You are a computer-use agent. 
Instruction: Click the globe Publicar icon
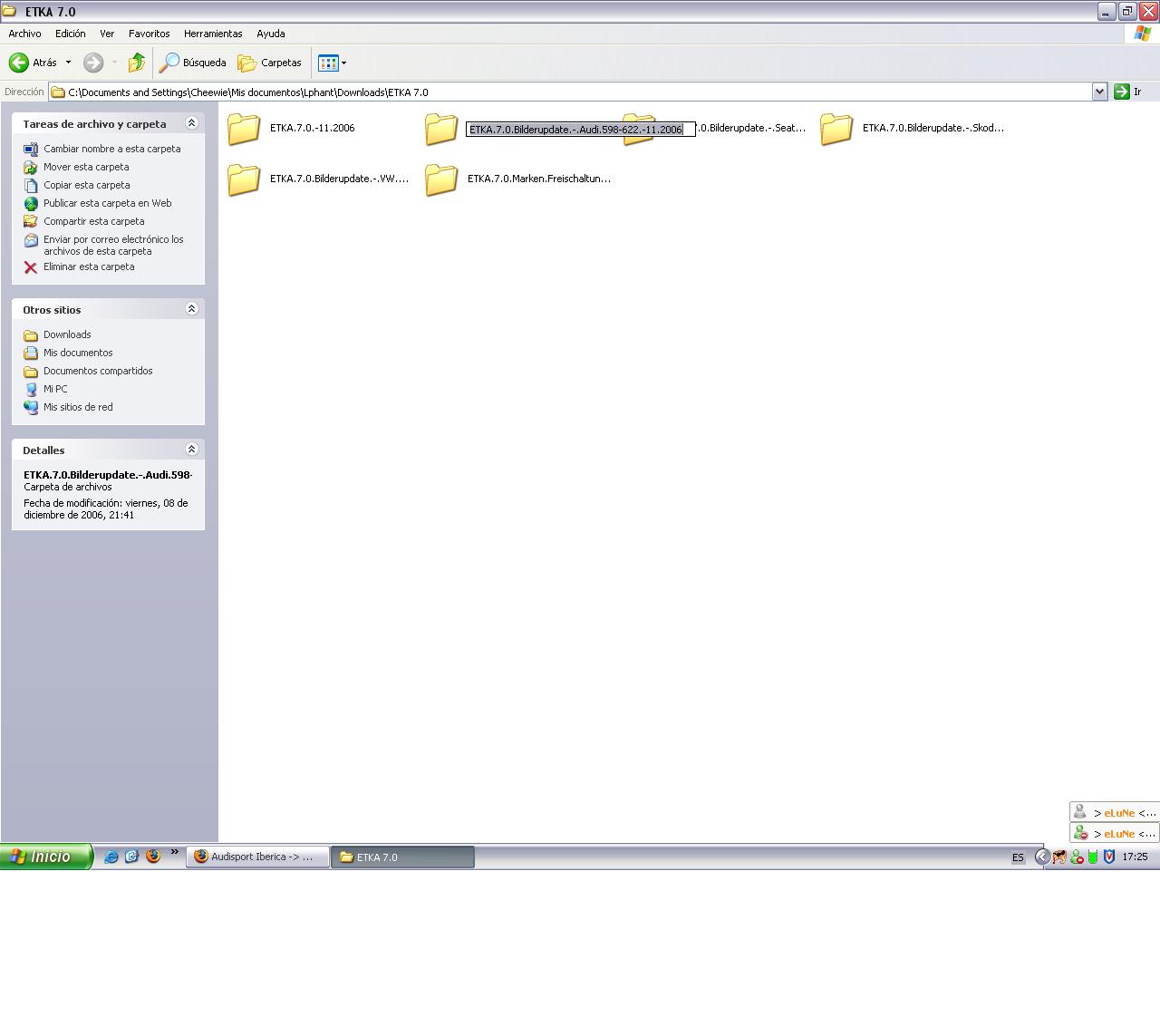[31, 204]
